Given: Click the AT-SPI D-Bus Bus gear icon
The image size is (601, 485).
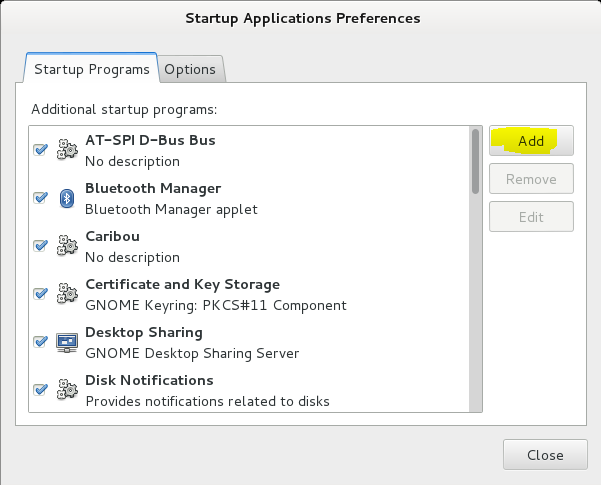Looking at the screenshot, I should 67,150.
